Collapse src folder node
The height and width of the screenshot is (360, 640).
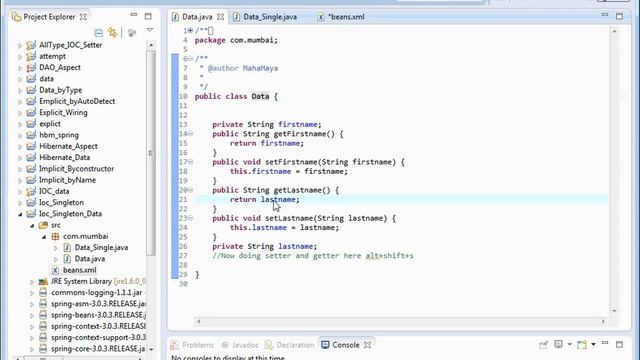point(32,225)
